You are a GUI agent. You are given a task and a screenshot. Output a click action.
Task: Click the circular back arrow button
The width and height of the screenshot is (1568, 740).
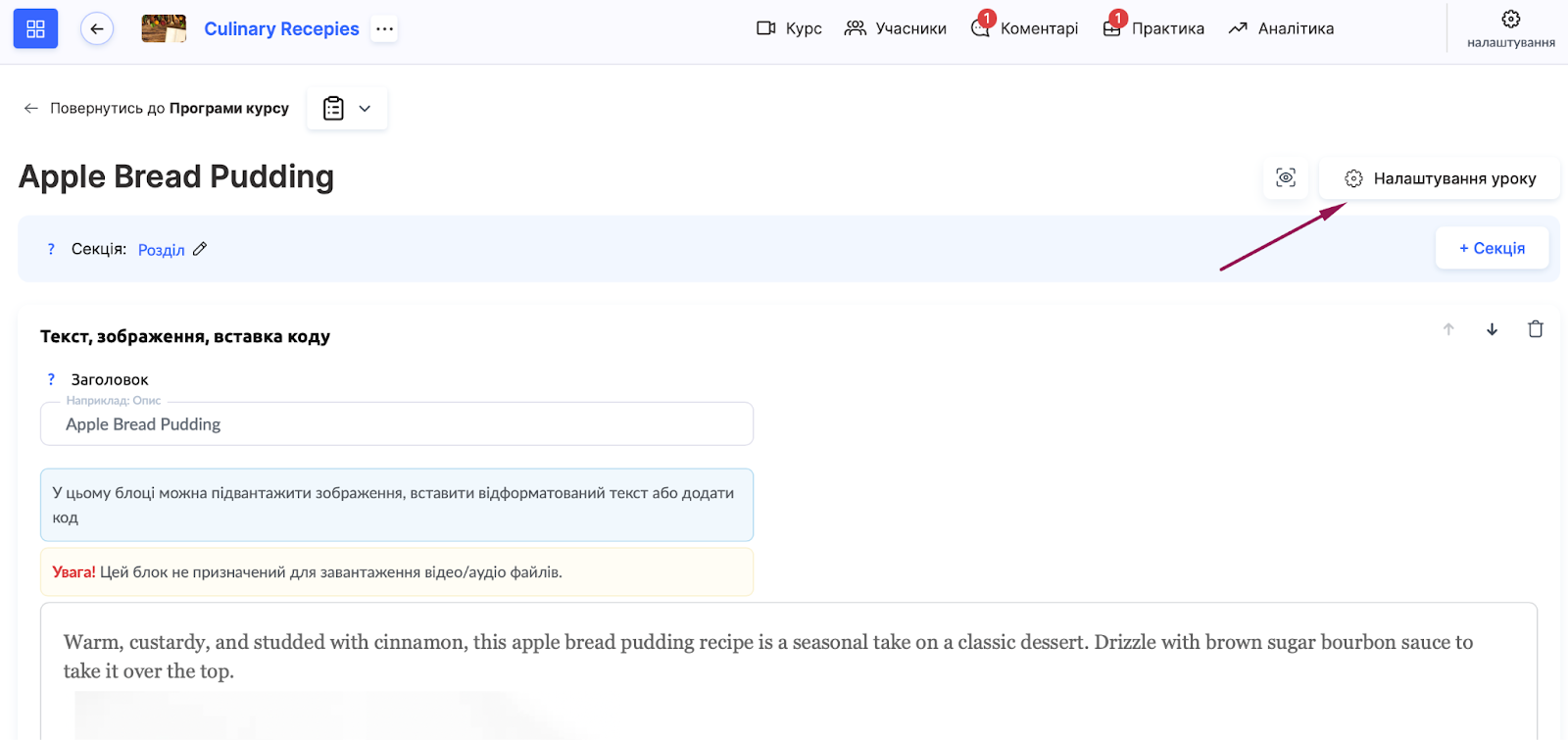97,29
